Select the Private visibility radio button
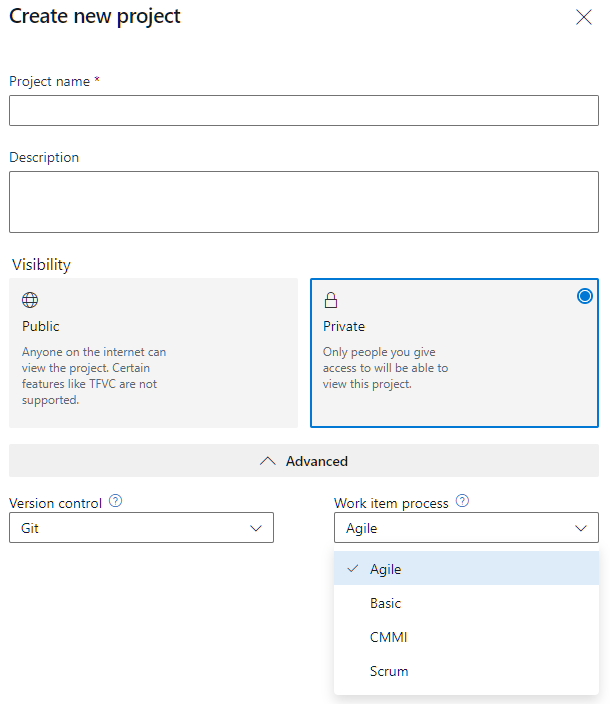Screen dimensions: 610x704 point(584,296)
